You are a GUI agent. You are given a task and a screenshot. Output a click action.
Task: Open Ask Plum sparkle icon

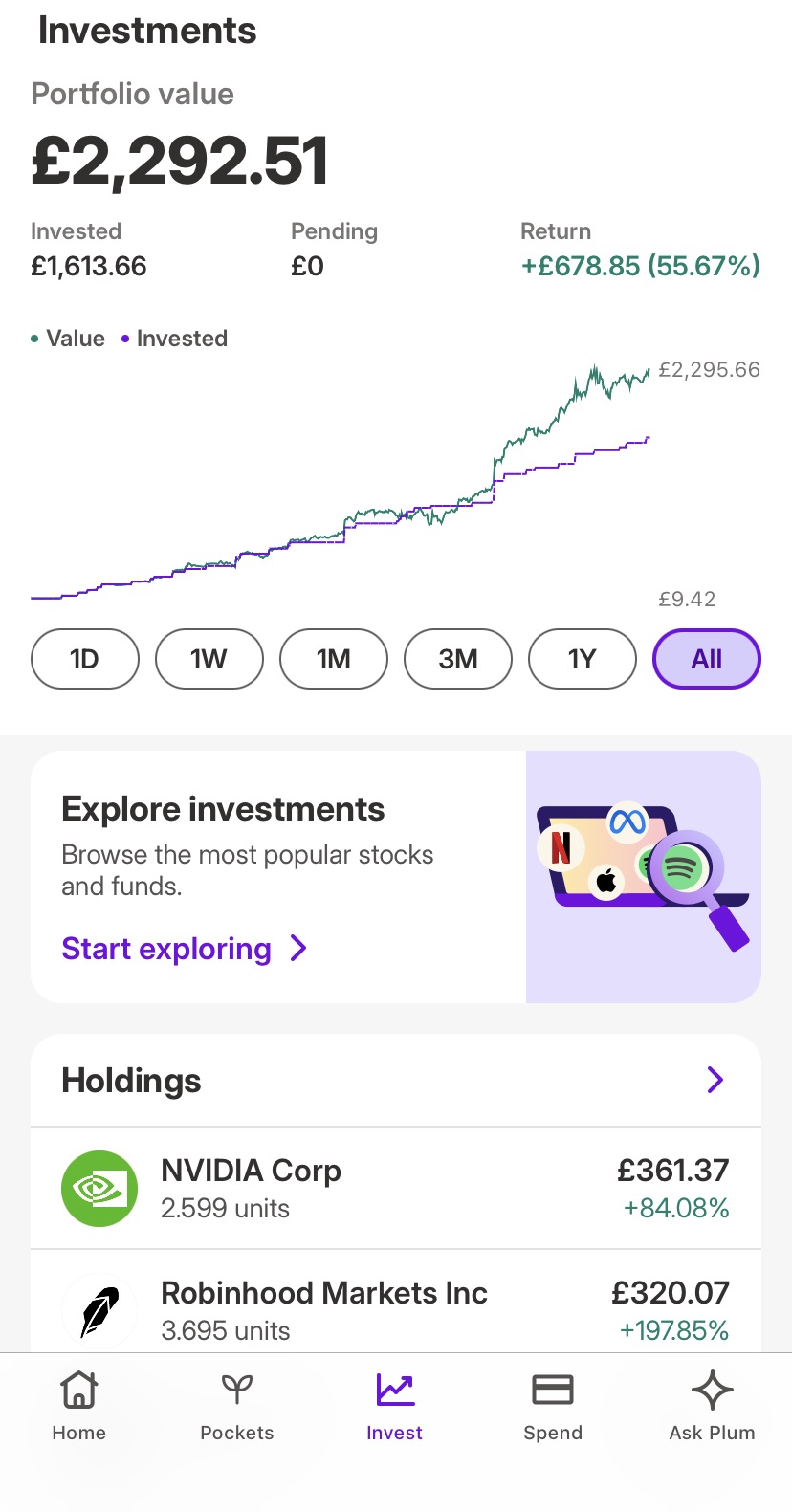point(712,1391)
